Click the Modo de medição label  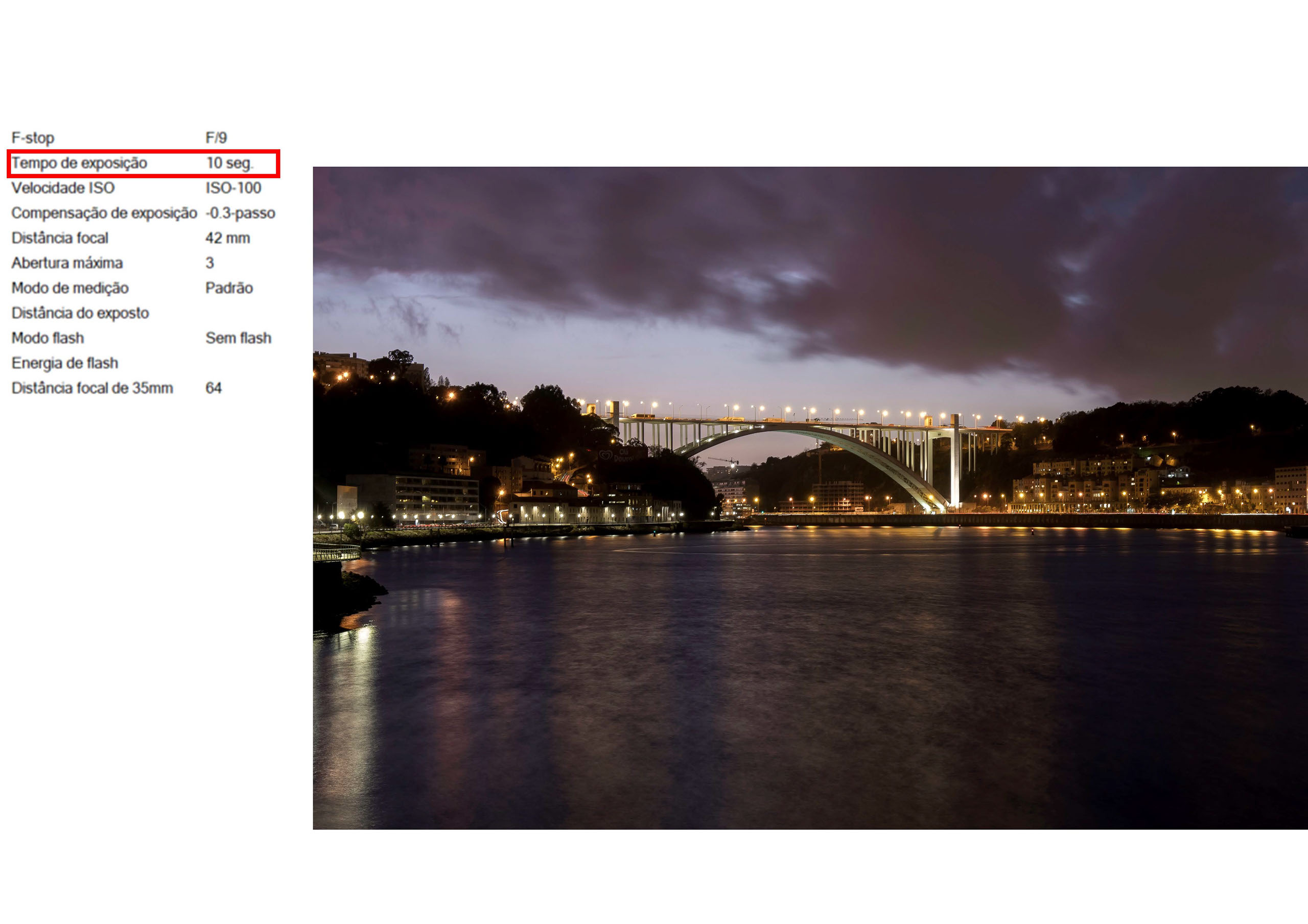(70, 288)
